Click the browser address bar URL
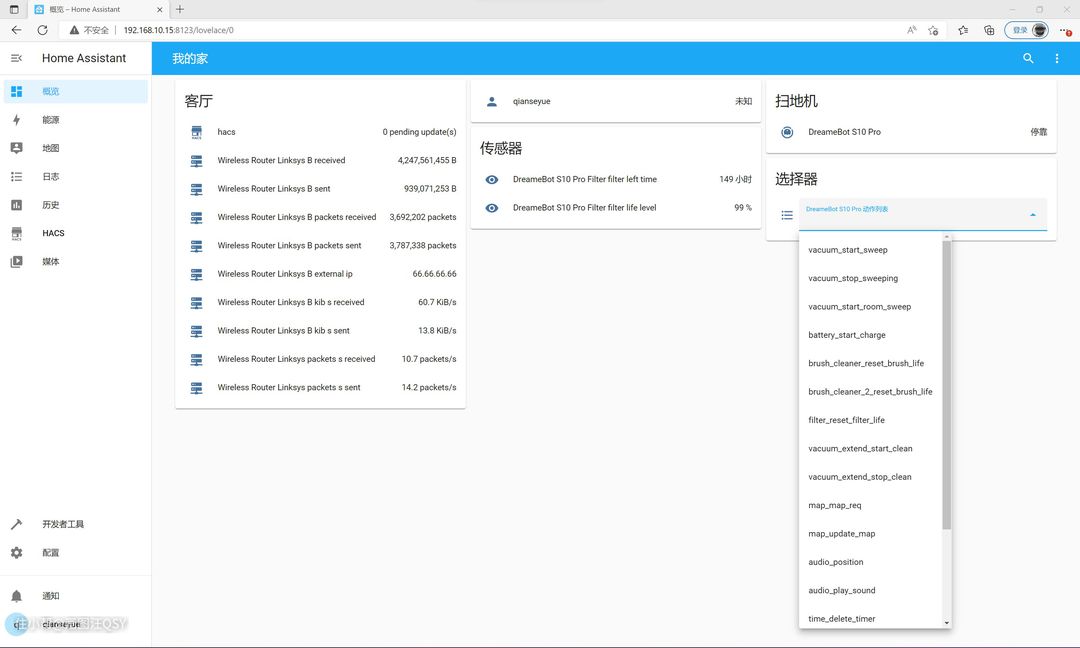Viewport: 1080px width, 648px height. 178,30
